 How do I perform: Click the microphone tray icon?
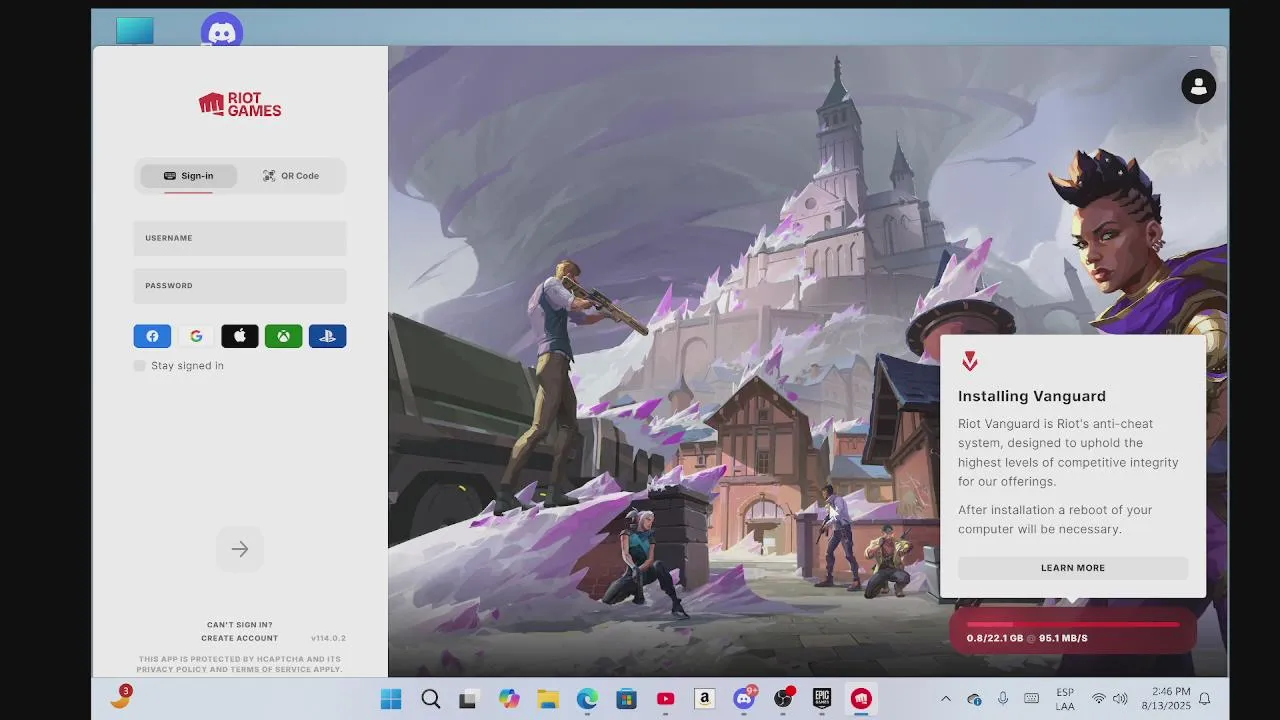point(1003,699)
